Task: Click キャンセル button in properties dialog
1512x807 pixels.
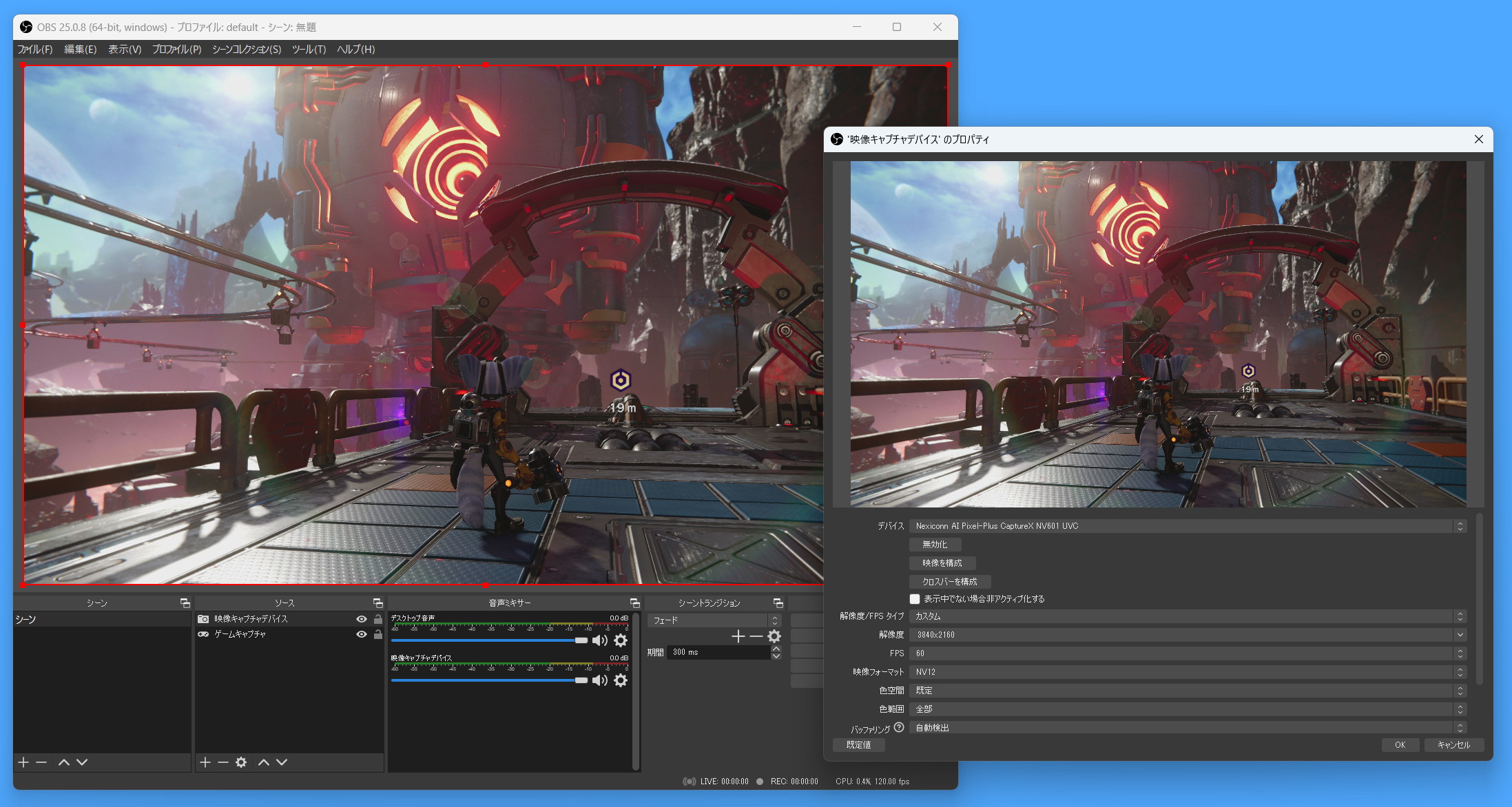Action: coord(1453,745)
